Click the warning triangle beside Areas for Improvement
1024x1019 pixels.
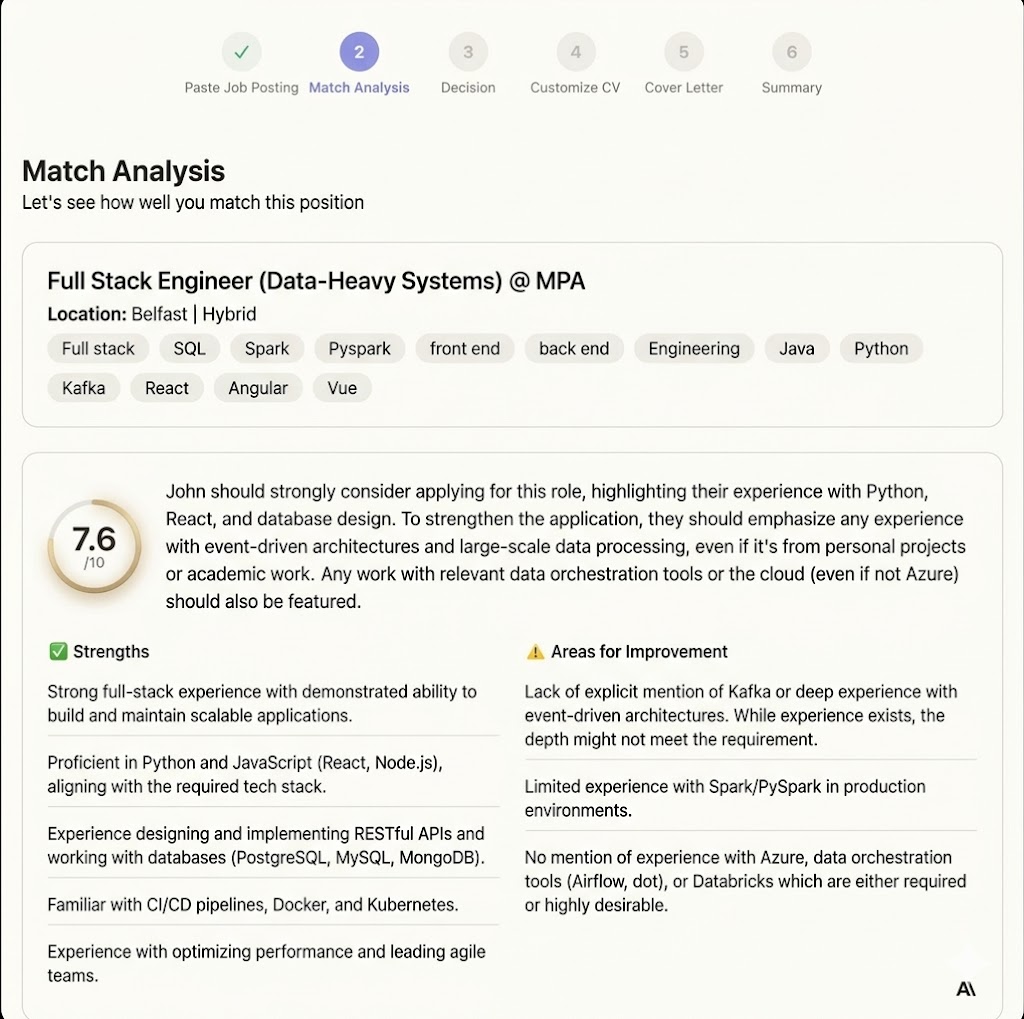click(533, 651)
